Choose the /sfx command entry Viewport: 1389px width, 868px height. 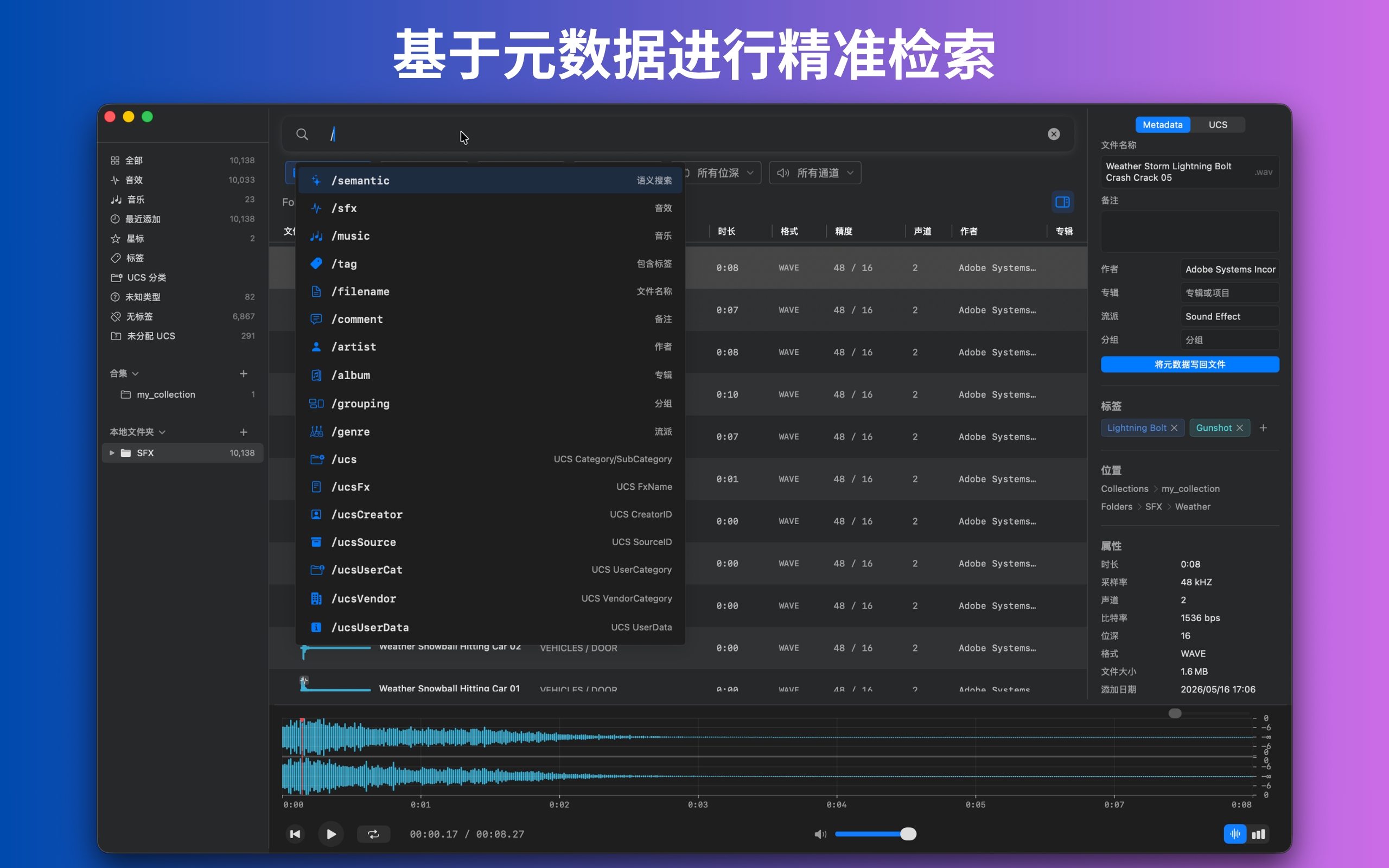click(490, 208)
